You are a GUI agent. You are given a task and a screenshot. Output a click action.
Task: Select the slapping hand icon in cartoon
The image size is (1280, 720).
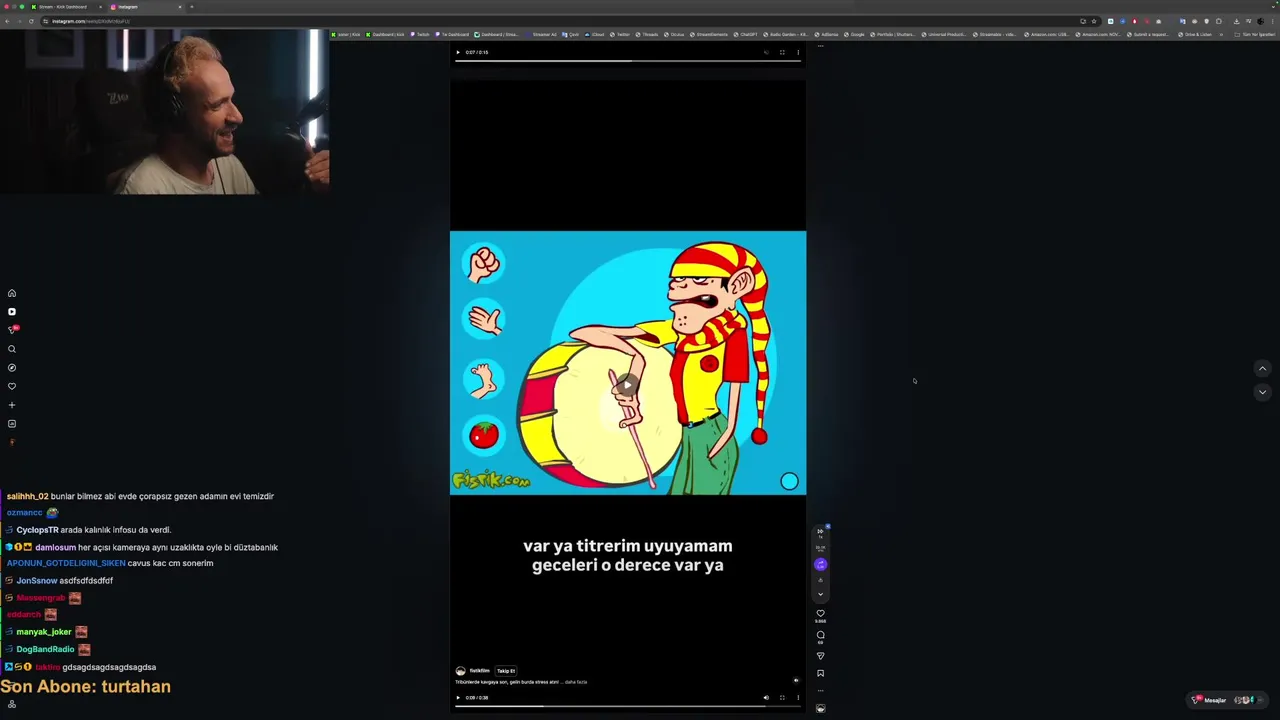[484, 320]
